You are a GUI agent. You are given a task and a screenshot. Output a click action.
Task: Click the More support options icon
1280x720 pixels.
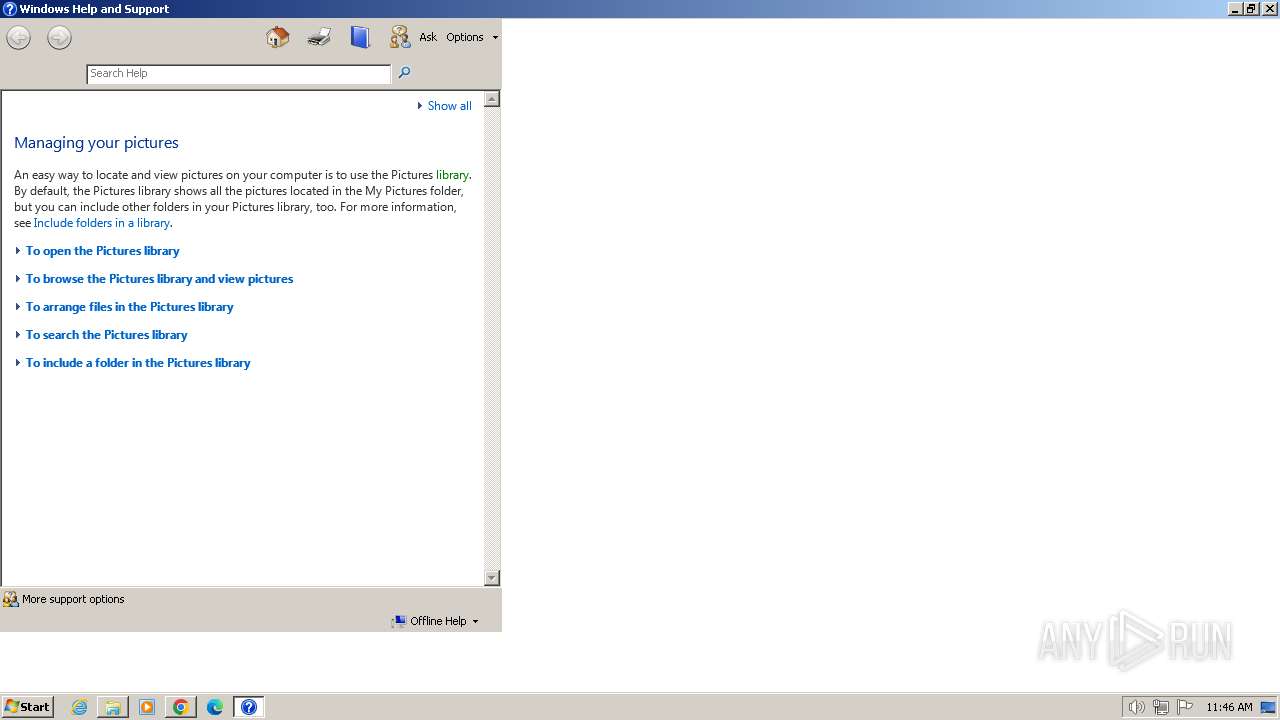click(x=11, y=599)
